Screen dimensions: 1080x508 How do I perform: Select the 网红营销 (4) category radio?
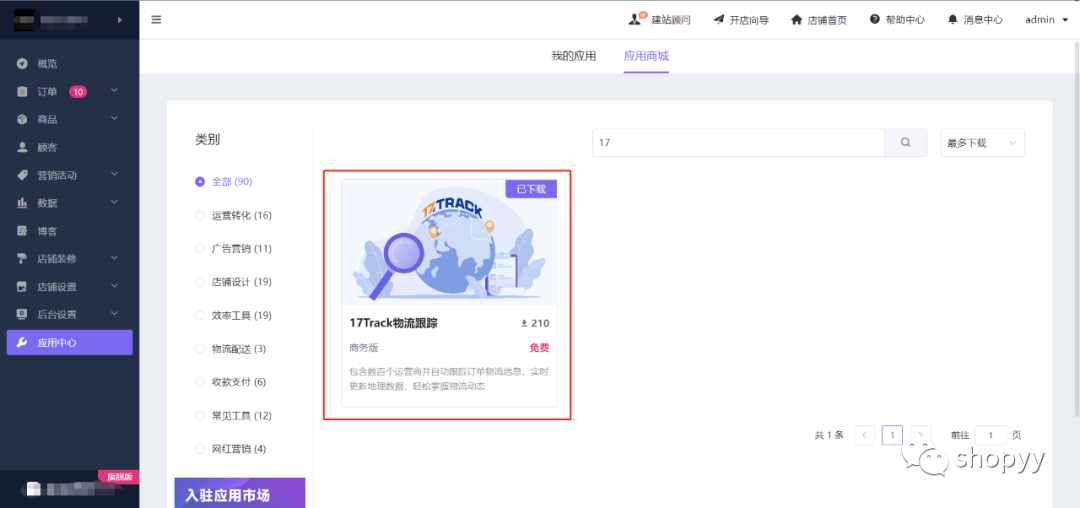tap(200, 449)
